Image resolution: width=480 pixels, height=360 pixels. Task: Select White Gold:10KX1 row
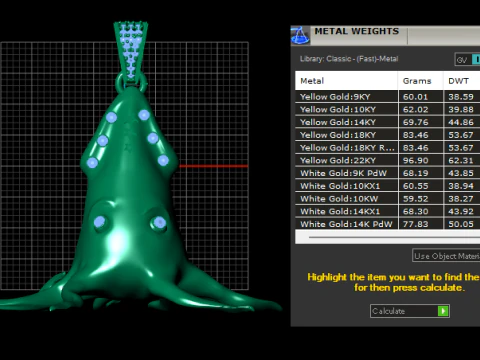[388, 186]
